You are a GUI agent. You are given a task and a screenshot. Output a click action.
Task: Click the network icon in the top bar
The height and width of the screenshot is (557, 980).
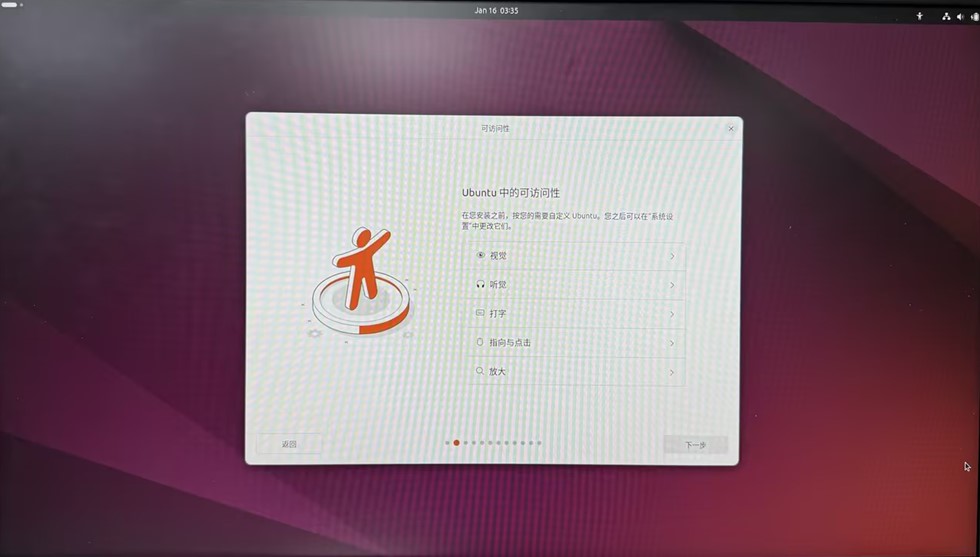[x=946, y=17]
